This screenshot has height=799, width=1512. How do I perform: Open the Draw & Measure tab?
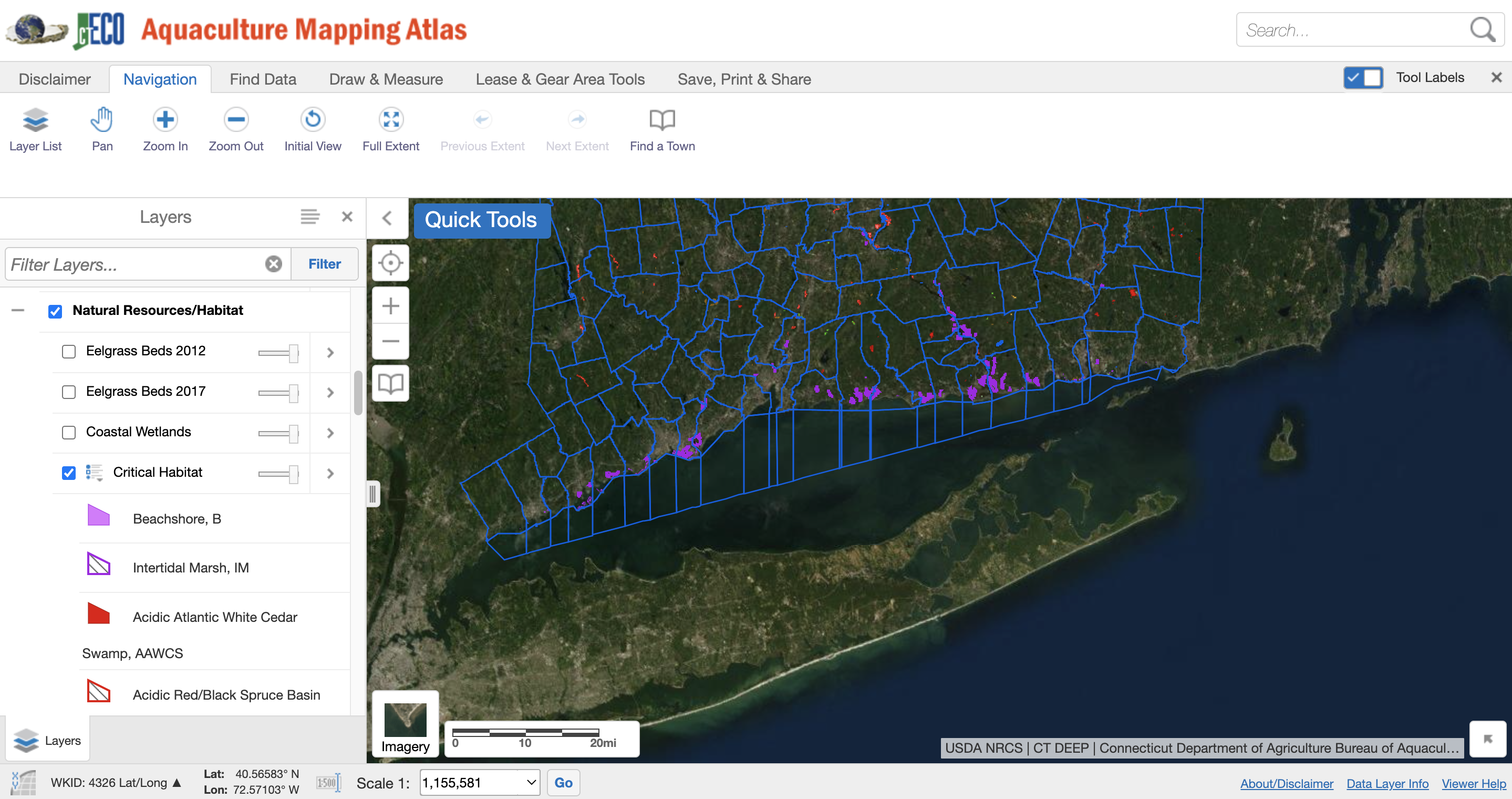[386, 79]
